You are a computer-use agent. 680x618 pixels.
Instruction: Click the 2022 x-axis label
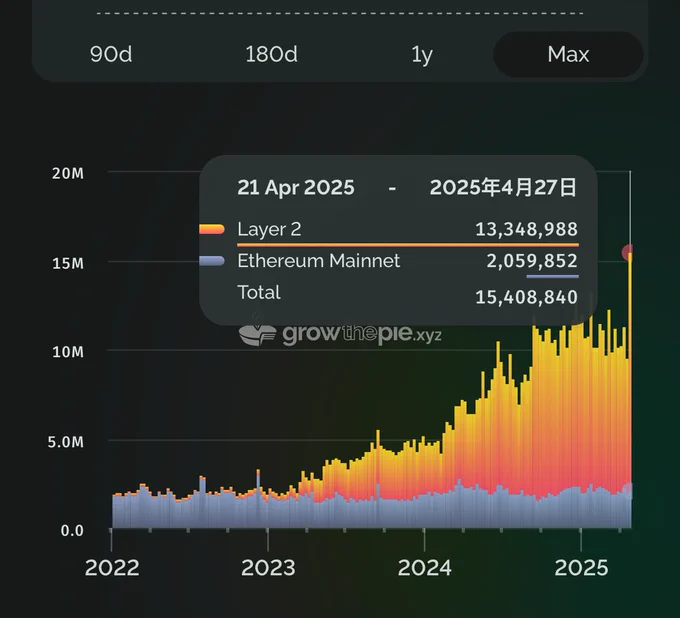(112, 568)
